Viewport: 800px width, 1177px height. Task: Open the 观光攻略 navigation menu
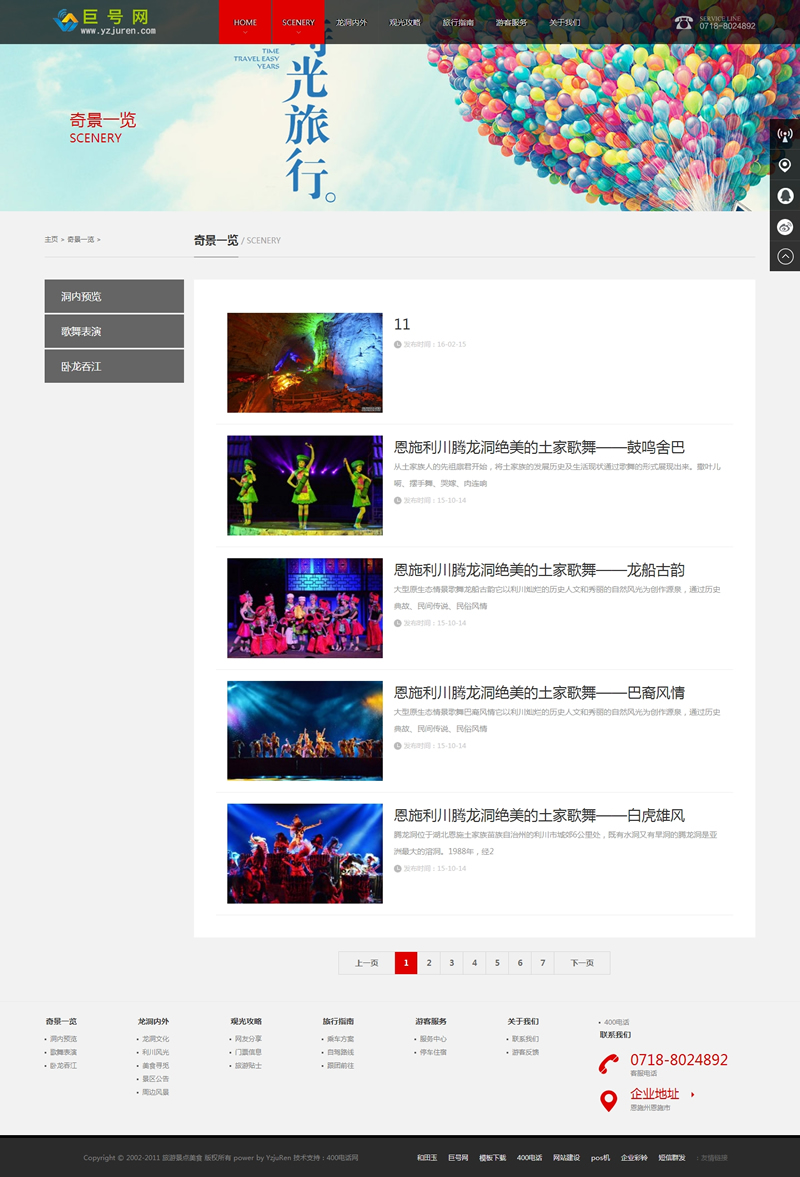405,22
